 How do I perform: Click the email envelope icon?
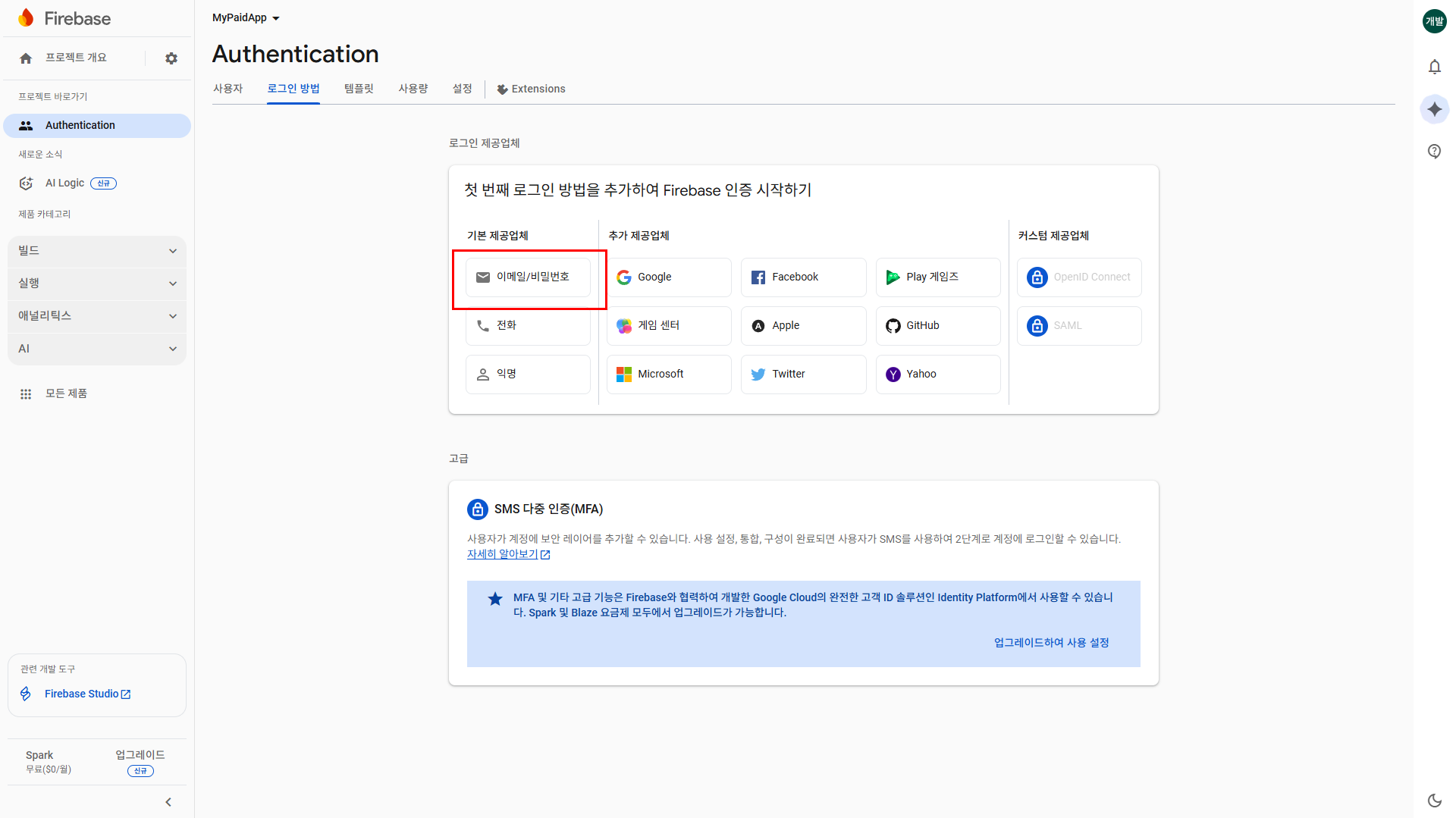(483, 277)
